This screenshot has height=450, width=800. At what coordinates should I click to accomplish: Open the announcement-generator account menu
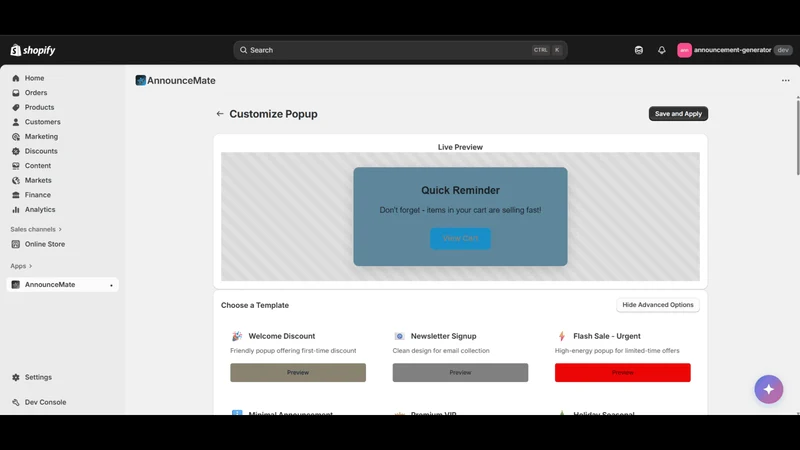735,50
